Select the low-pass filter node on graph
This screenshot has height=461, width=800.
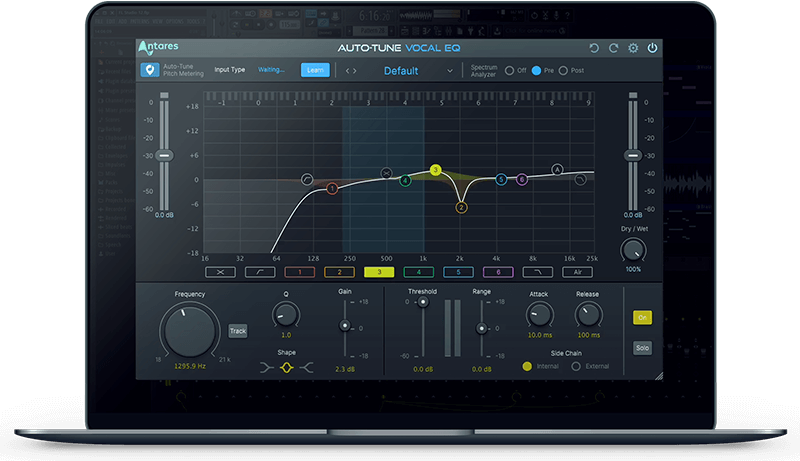tap(580, 180)
